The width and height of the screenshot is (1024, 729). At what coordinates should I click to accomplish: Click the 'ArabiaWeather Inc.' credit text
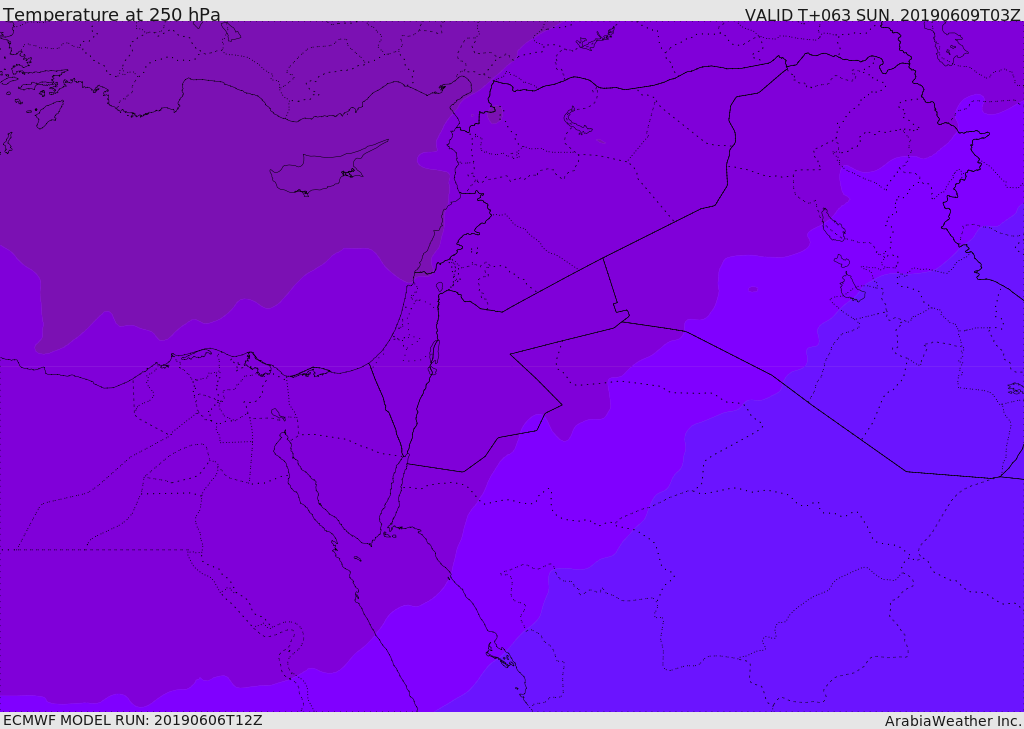[x=953, y=721]
